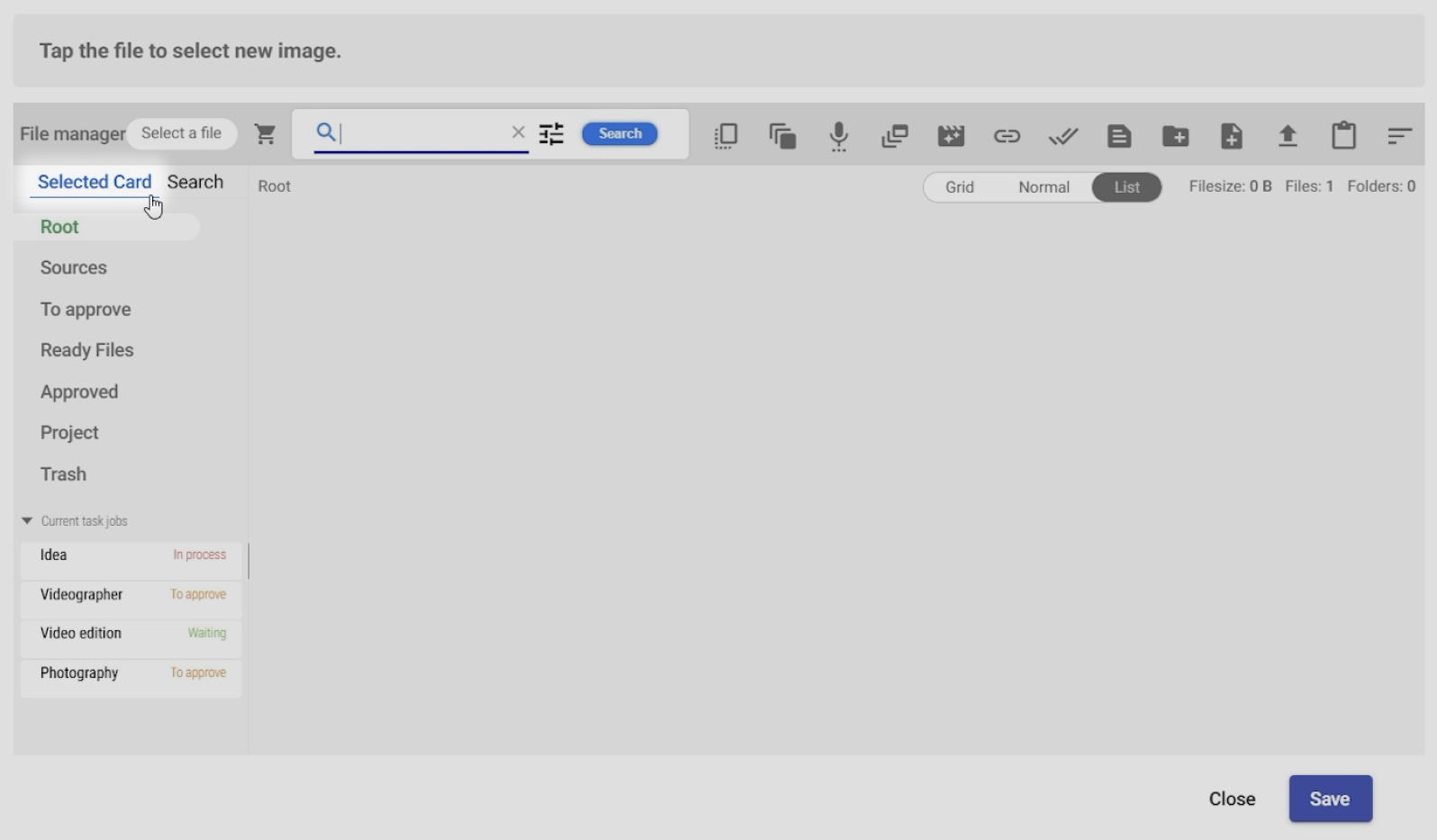Collapse the Current task jobs section

(27, 521)
